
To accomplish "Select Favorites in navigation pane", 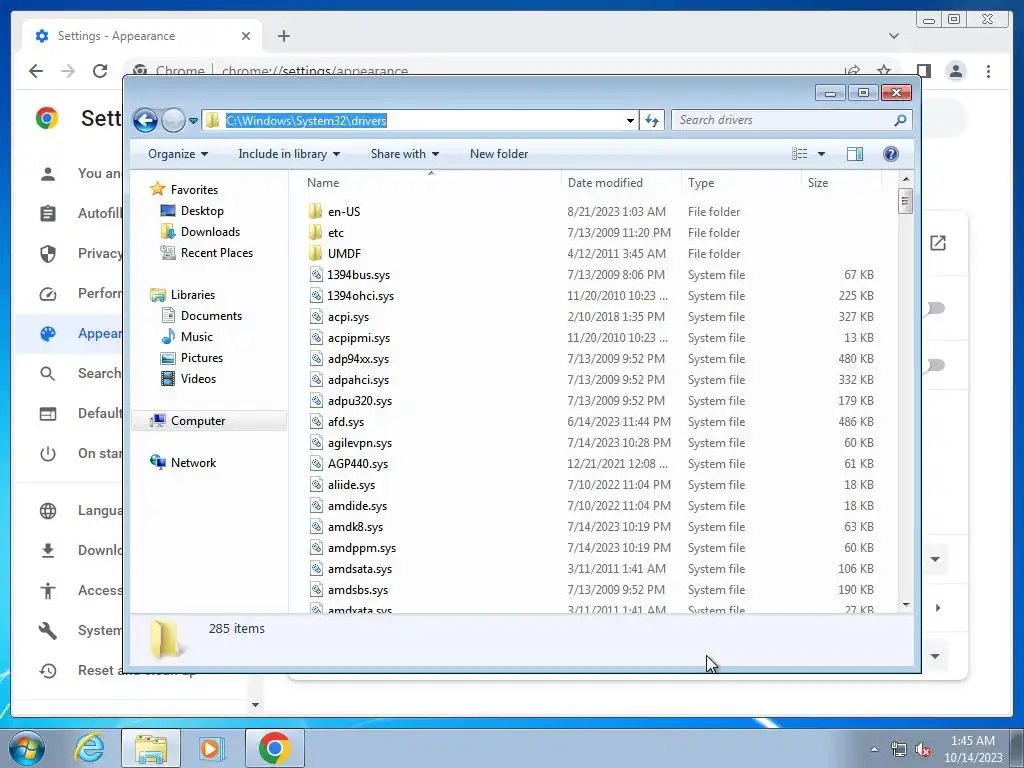I will point(194,189).
